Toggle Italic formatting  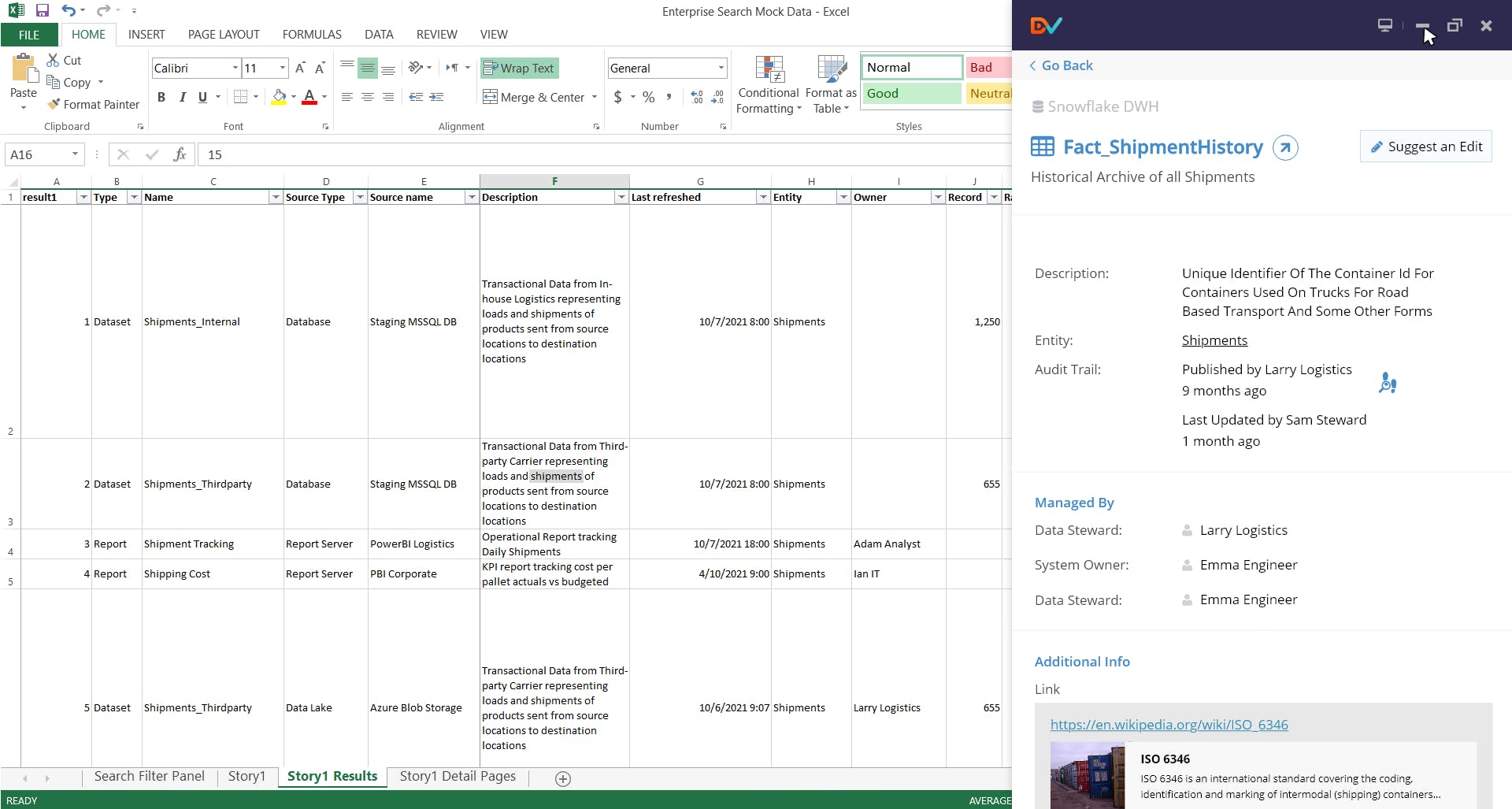[183, 97]
